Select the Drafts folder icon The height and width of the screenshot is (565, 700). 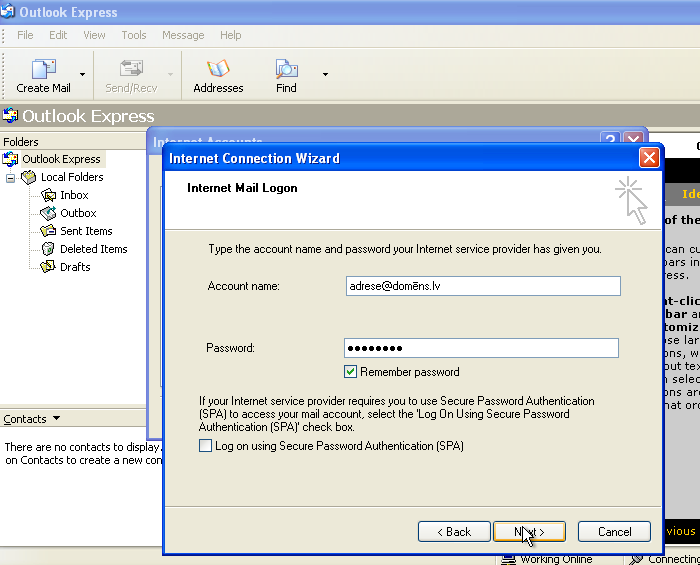(48, 266)
